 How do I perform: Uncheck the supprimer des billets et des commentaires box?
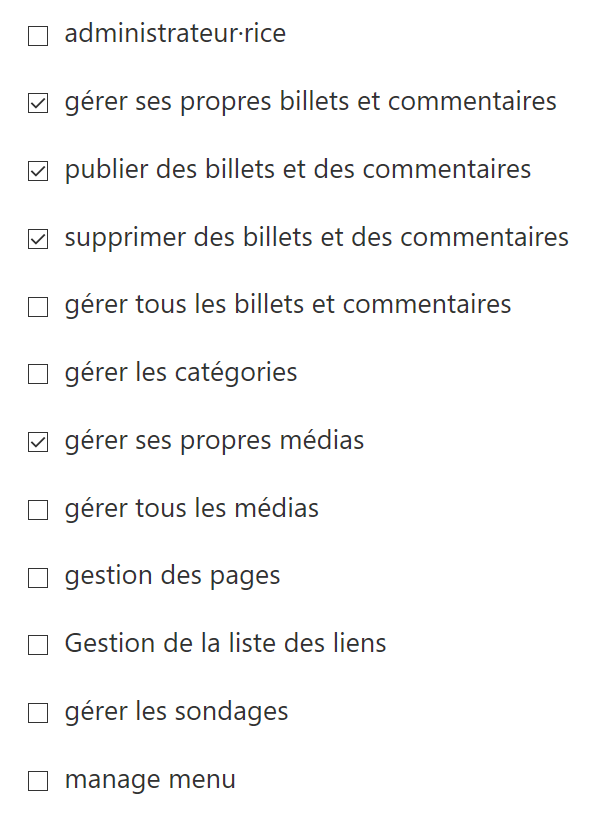(38, 239)
